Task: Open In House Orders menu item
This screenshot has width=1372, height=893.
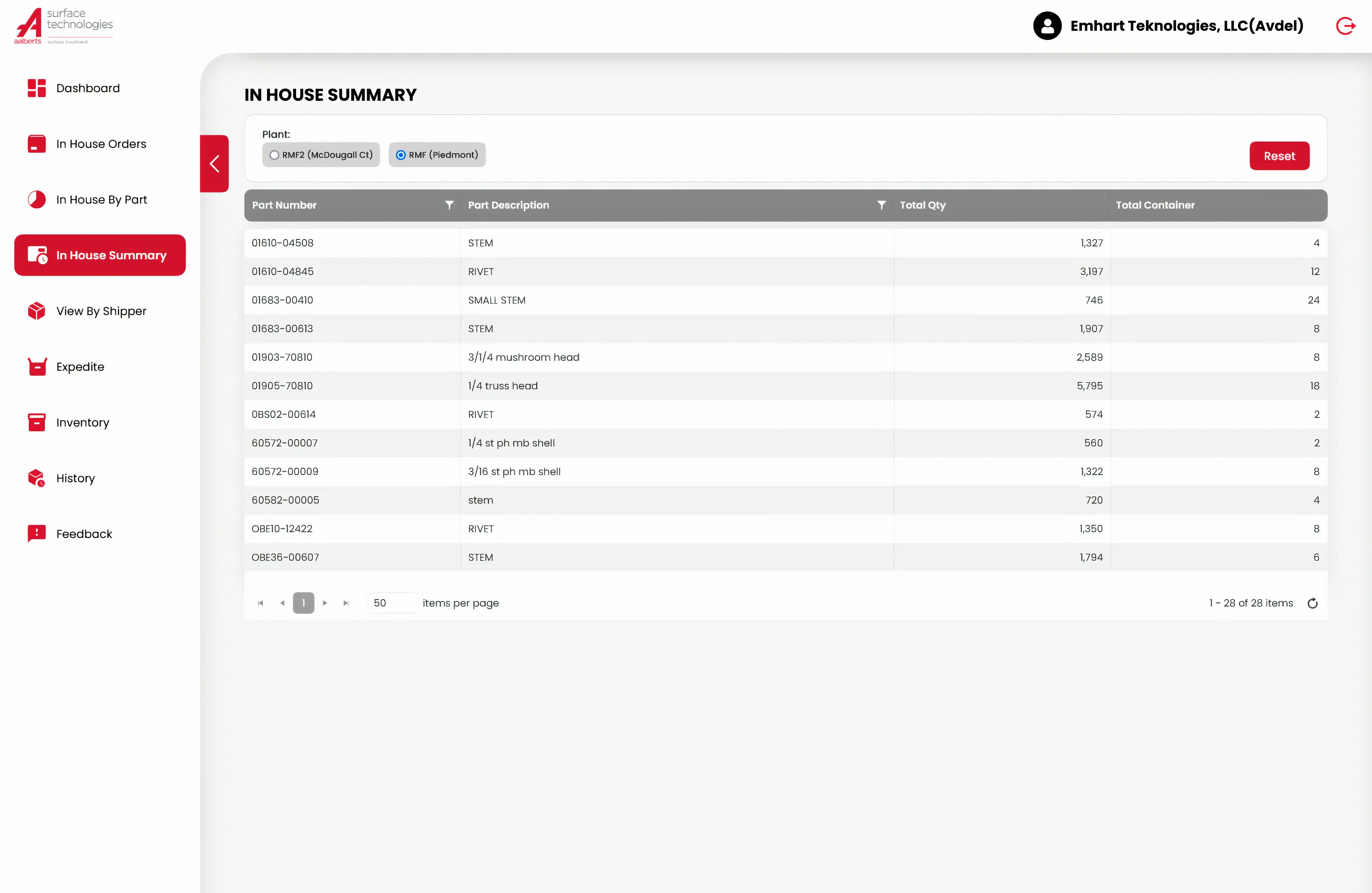Action: click(x=101, y=144)
